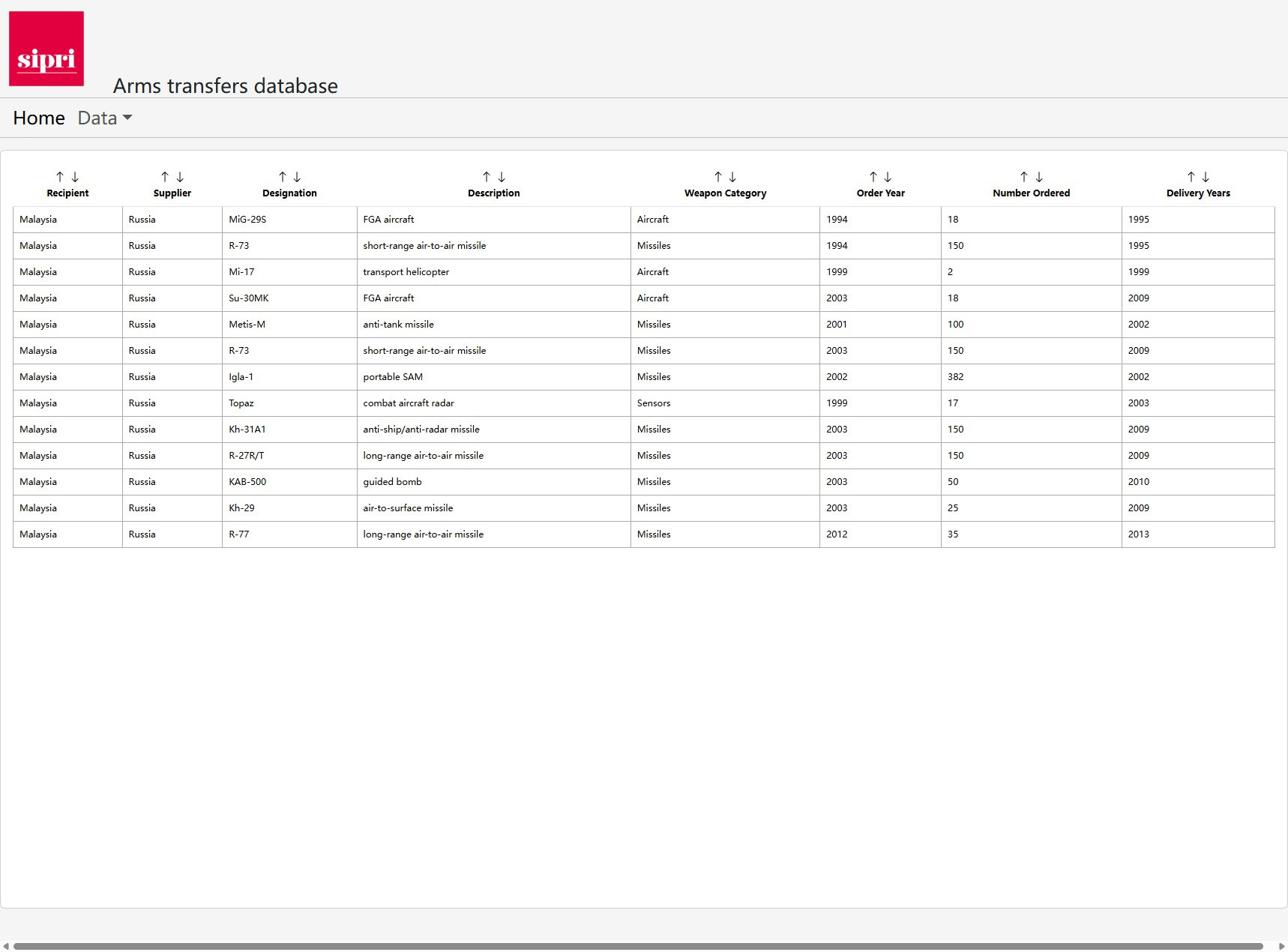Screen dimensions: 1288x952
Task: Click the scrollbar right arrow
Action: [x=1281, y=946]
